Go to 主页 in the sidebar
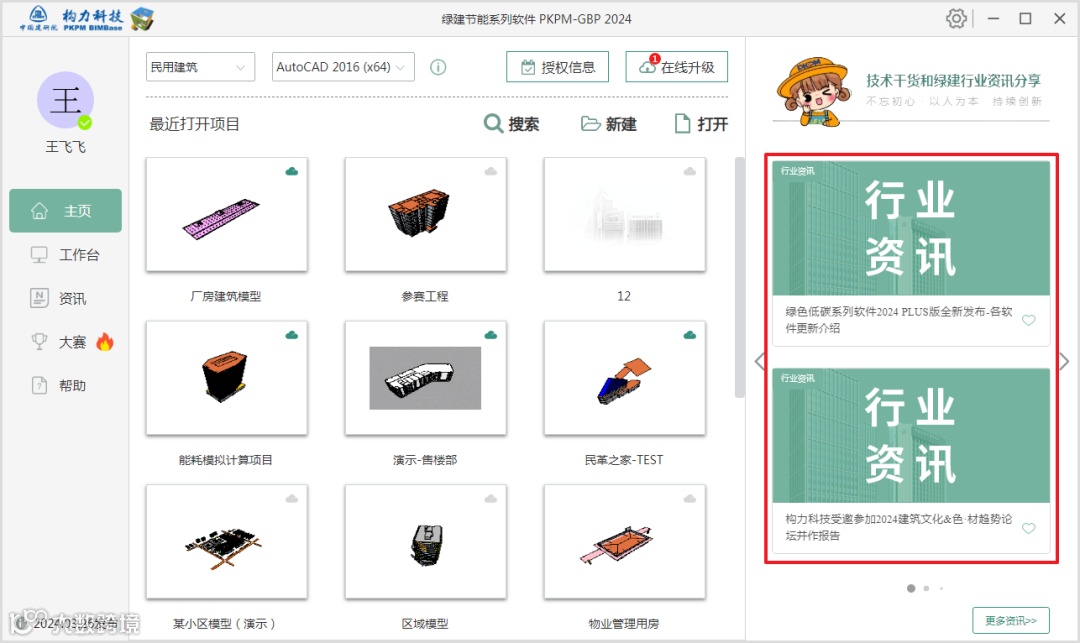The image size is (1080, 643). pos(65,211)
